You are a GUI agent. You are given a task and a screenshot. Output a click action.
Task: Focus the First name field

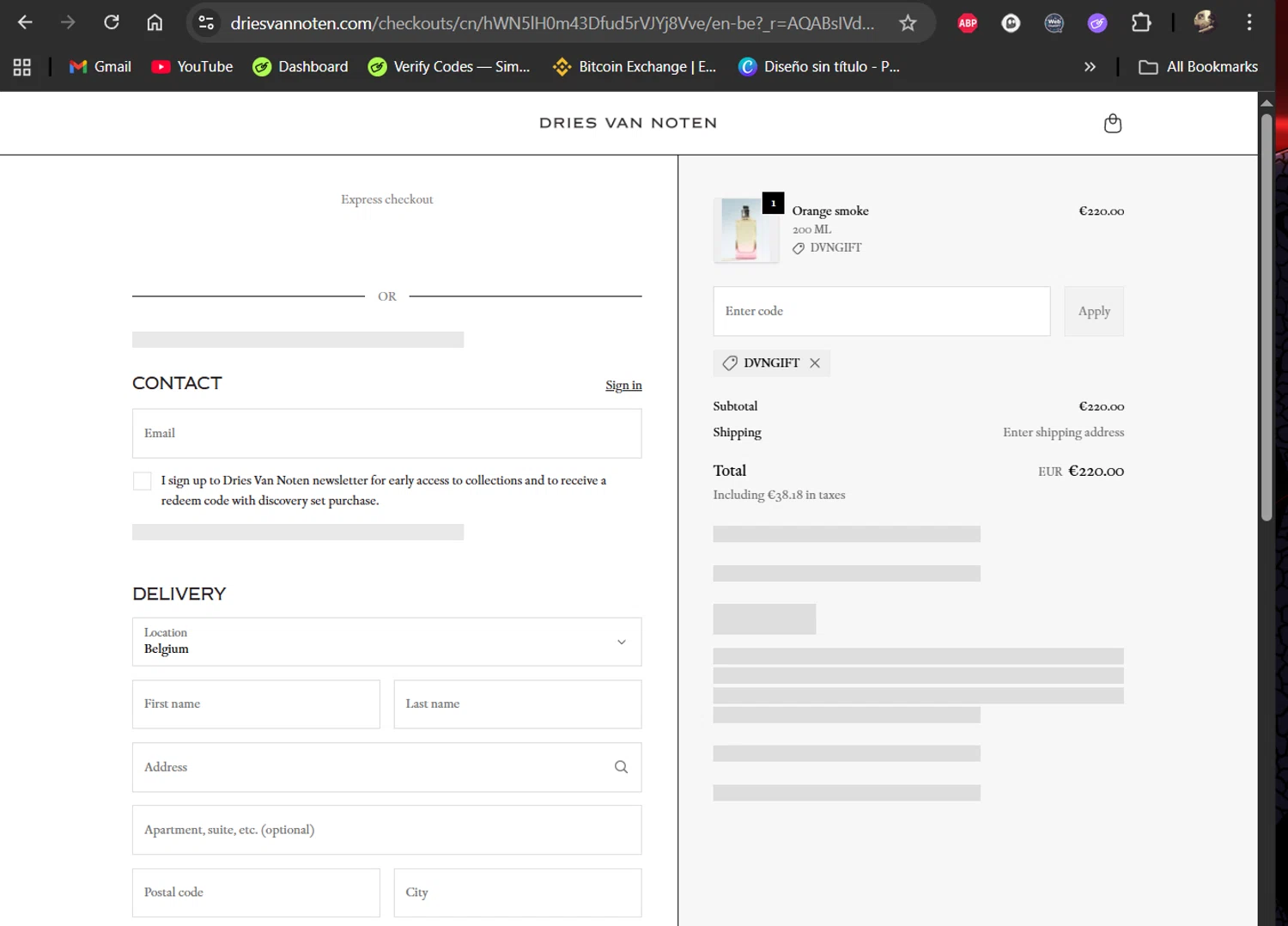[x=256, y=704]
